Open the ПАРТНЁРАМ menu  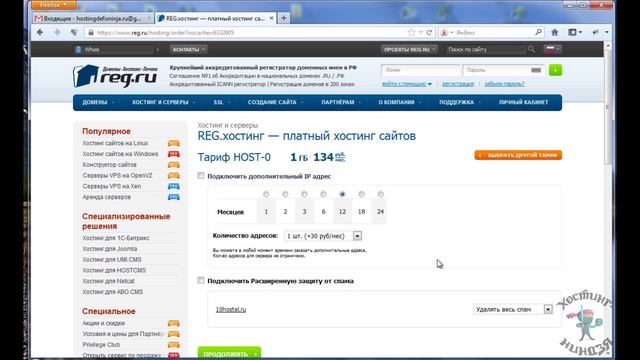pos(341,102)
